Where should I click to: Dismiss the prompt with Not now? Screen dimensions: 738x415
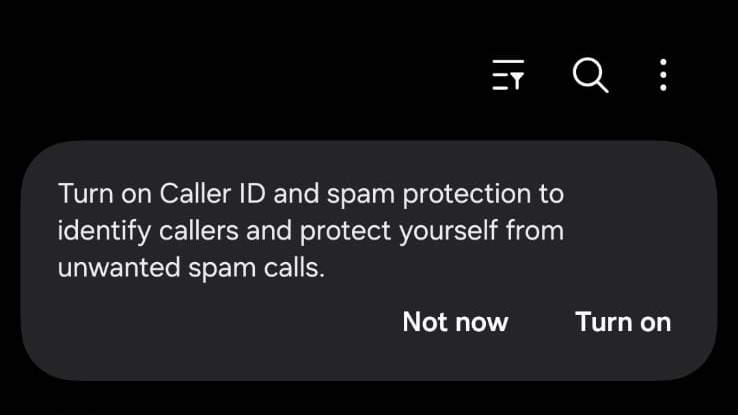(455, 322)
